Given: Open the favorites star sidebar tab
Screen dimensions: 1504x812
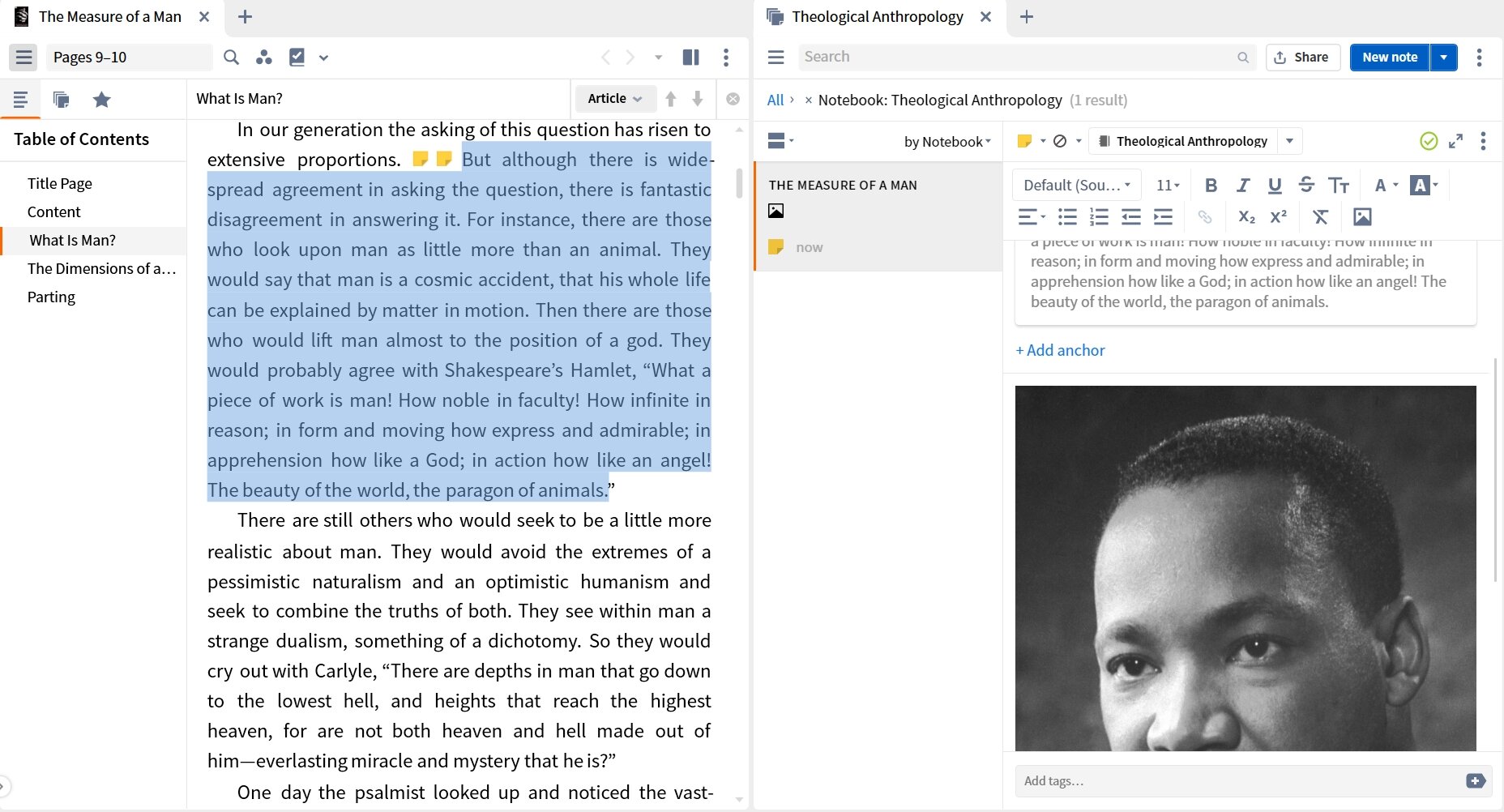Looking at the screenshot, I should 101,100.
